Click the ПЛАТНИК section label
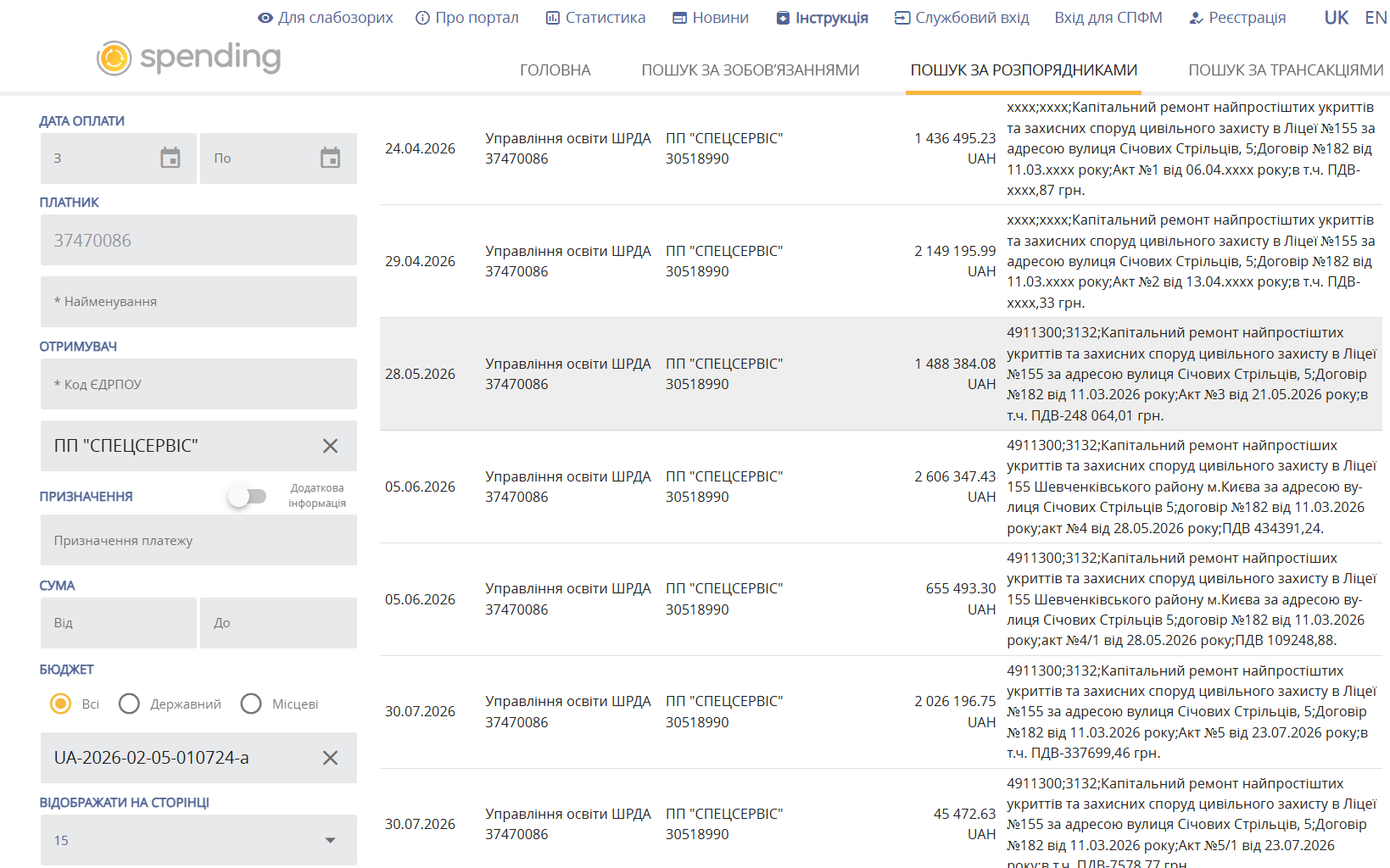Image resolution: width=1390 pixels, height=868 pixels. pyautogui.click(x=69, y=203)
